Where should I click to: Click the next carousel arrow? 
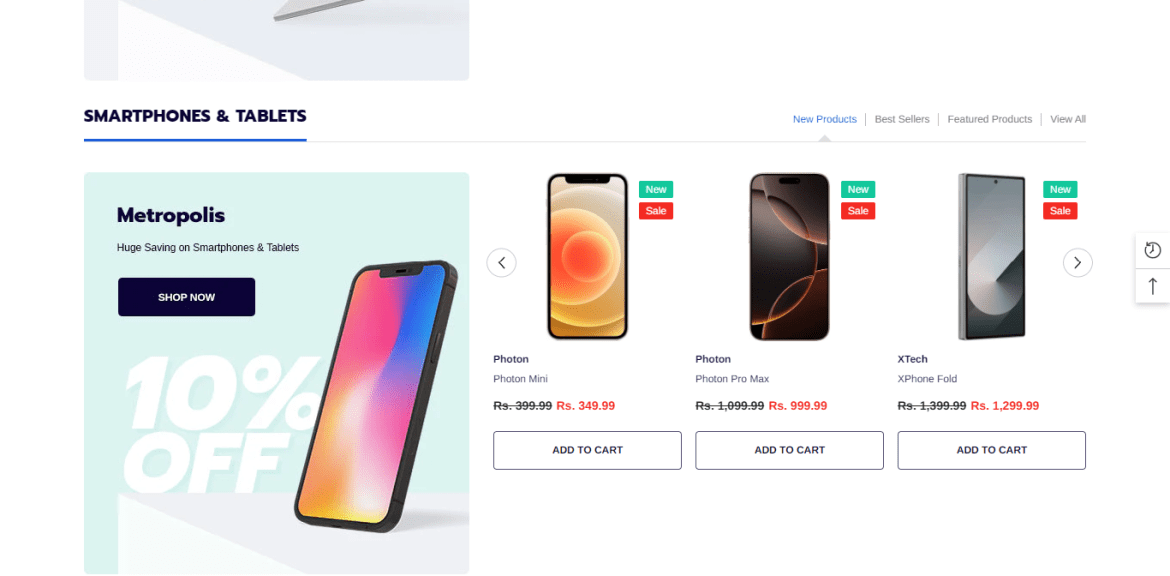click(1077, 263)
